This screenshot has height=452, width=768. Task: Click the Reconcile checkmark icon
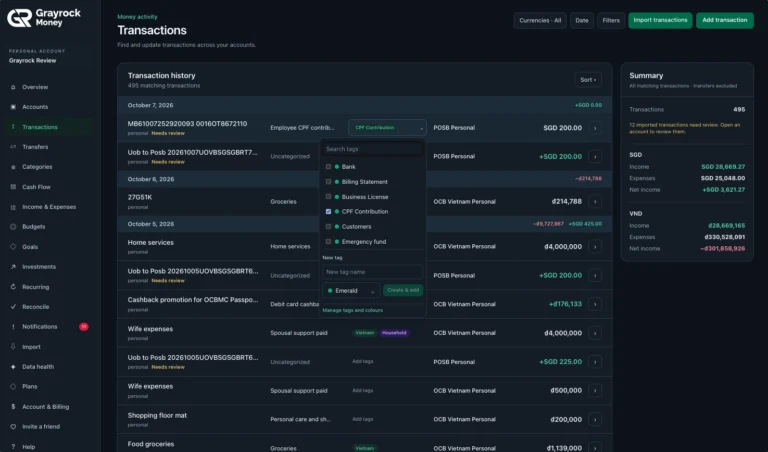tap(13, 307)
